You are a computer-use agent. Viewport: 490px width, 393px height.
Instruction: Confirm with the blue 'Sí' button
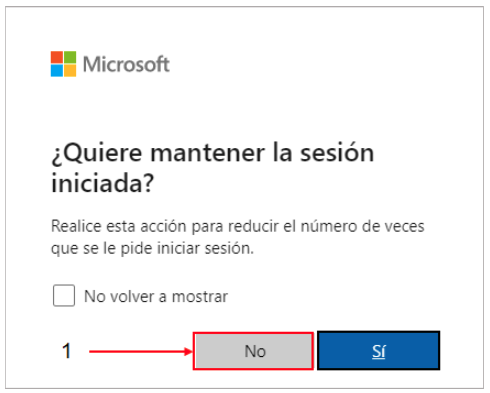[379, 351]
